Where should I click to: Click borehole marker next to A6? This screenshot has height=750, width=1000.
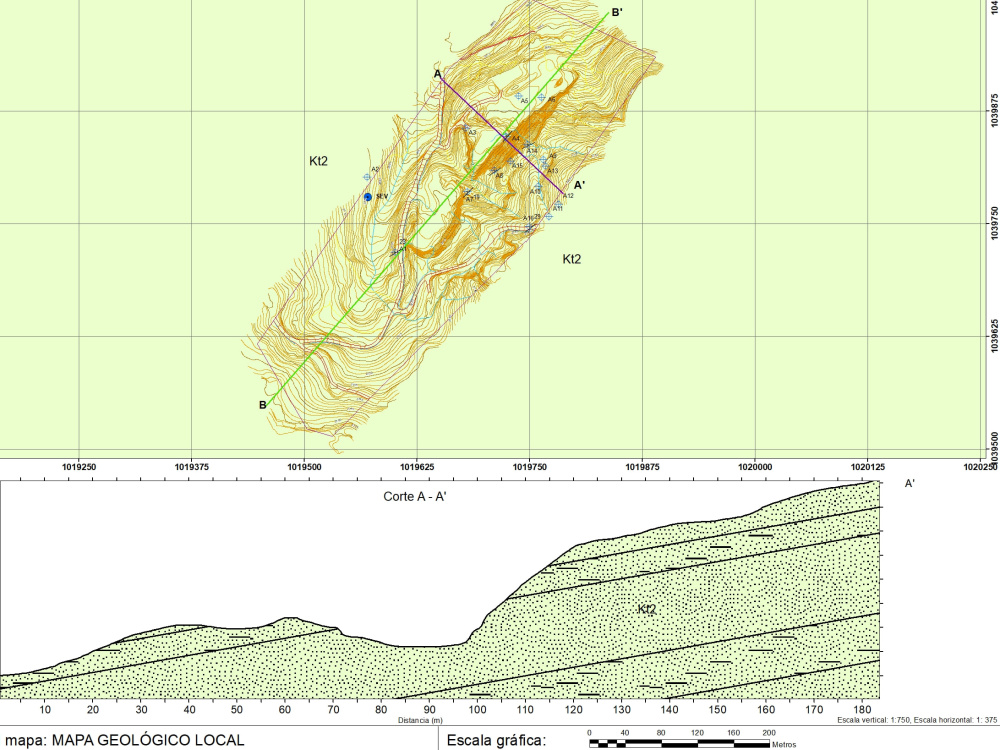click(x=541, y=97)
